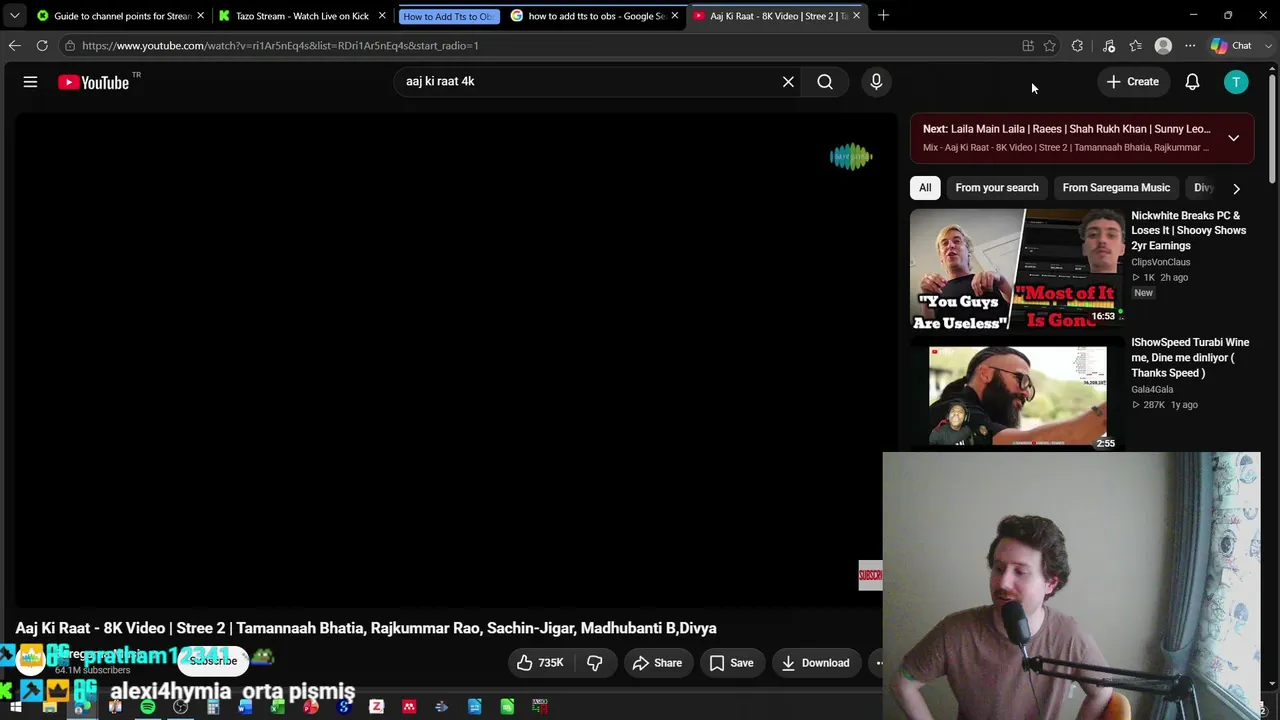This screenshot has height=720, width=1280.
Task: Show more filter chips with arrow
Action: pyautogui.click(x=1236, y=188)
